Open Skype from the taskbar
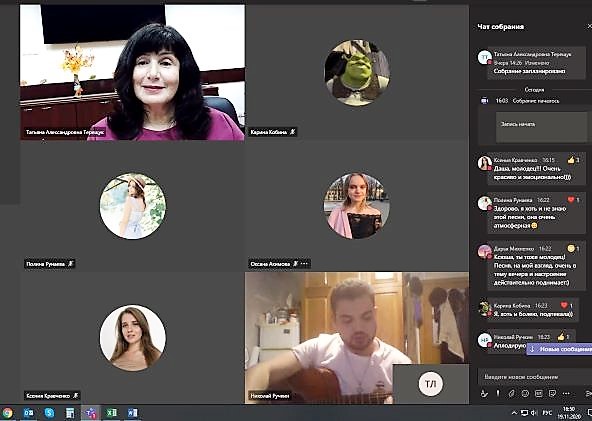Image resolution: width=592 pixels, height=421 pixels. point(49,413)
